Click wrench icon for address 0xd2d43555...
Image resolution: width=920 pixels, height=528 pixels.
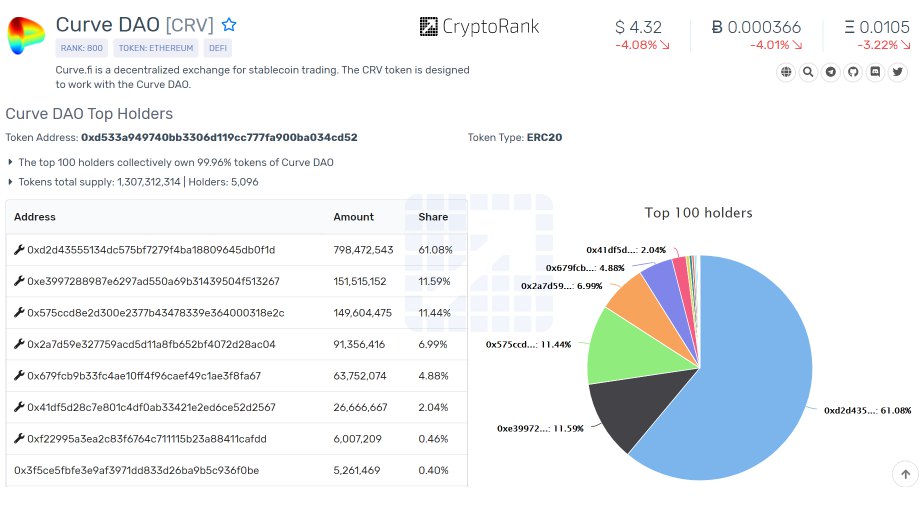point(19,249)
